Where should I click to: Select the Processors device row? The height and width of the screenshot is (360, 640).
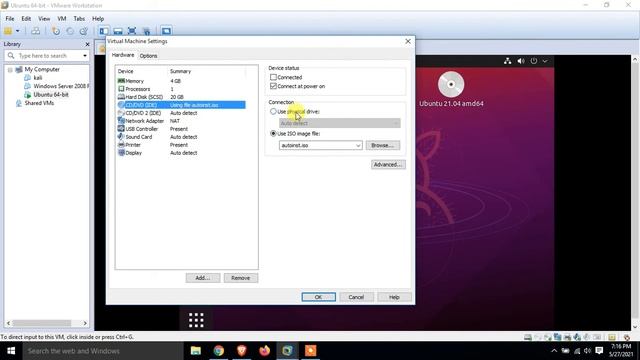pos(181,89)
